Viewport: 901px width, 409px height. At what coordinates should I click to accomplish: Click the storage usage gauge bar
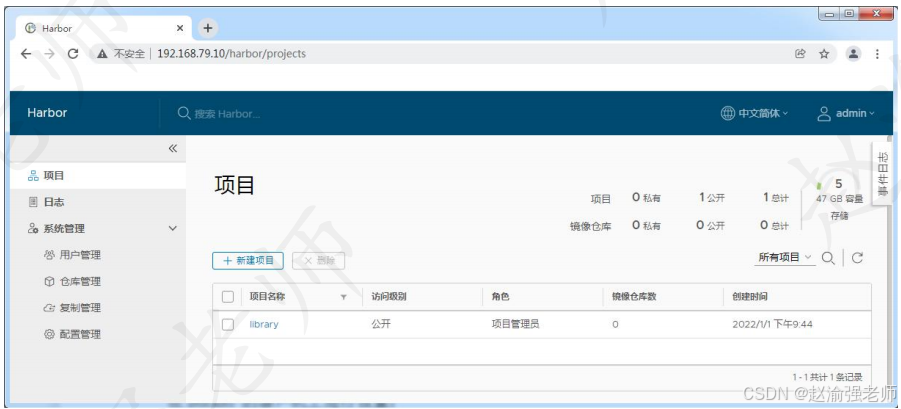coord(819,186)
